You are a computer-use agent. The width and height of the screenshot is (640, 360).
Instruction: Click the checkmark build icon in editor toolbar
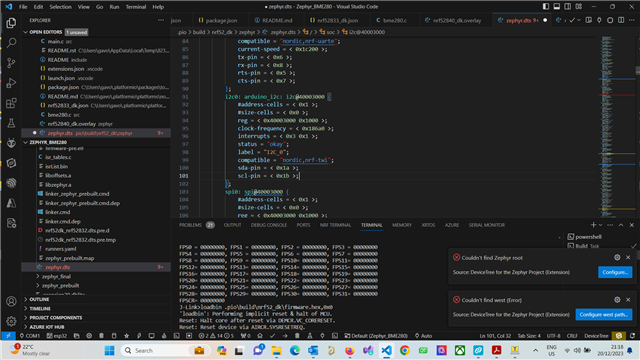(572, 20)
